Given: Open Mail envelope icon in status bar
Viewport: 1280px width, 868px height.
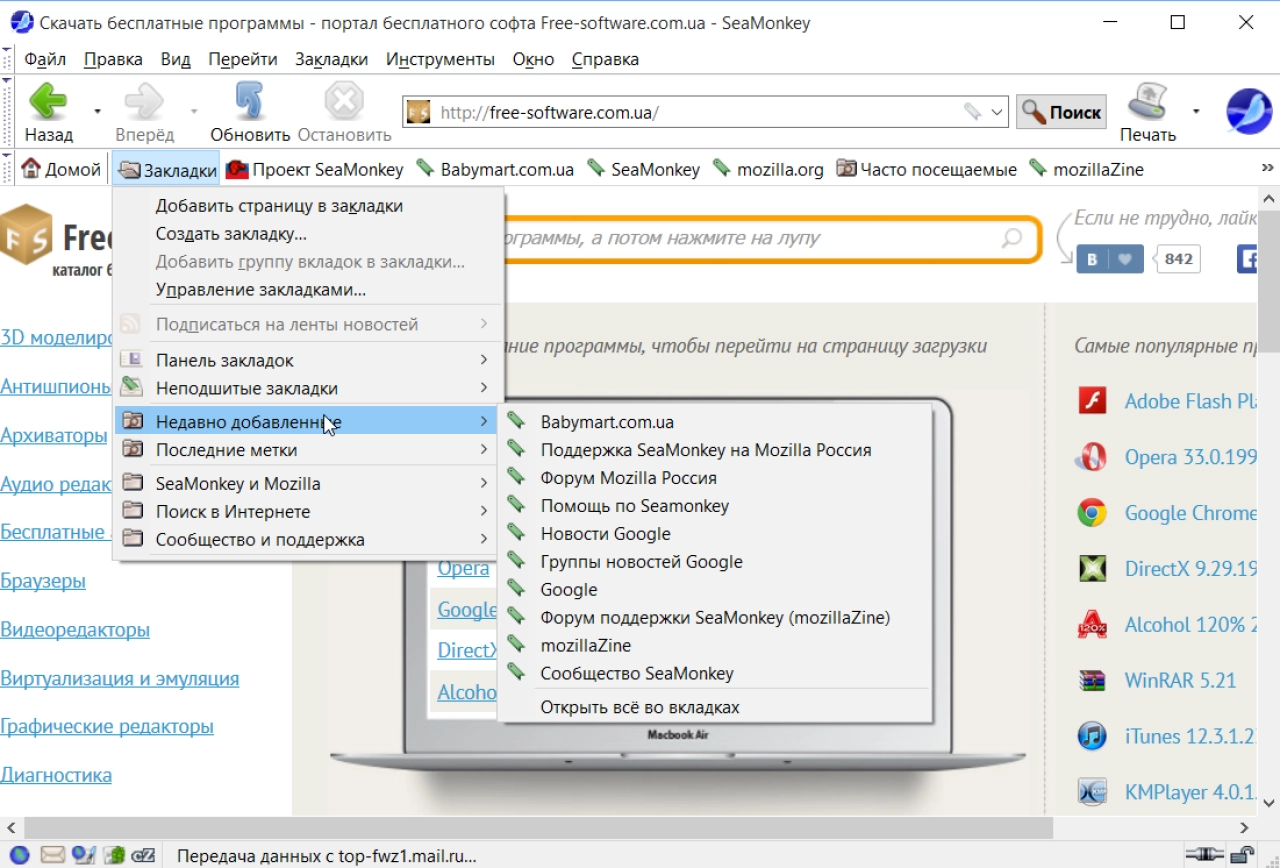Looking at the screenshot, I should (52, 855).
